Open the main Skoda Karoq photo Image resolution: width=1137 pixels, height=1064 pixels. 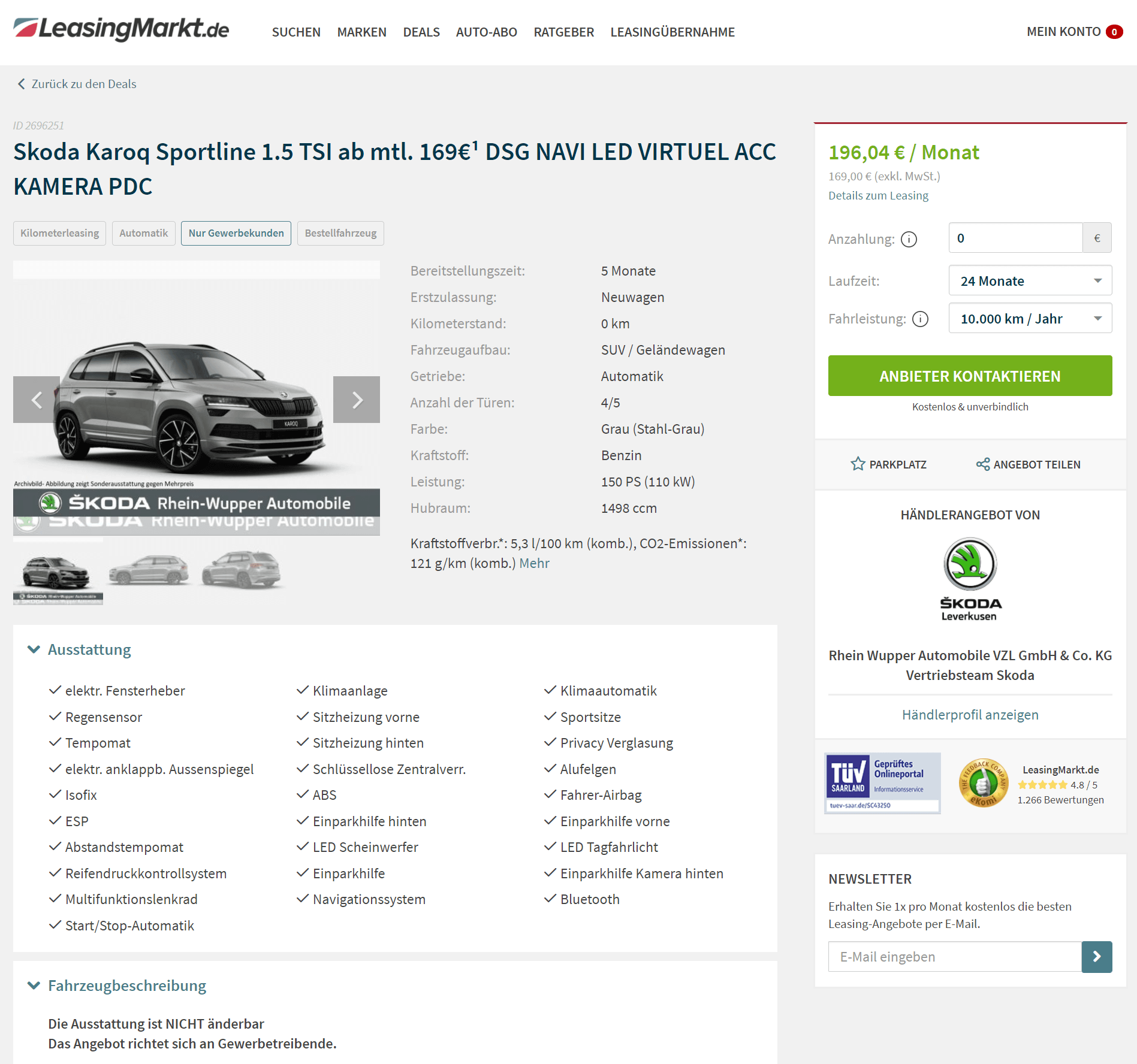pyautogui.click(x=197, y=398)
